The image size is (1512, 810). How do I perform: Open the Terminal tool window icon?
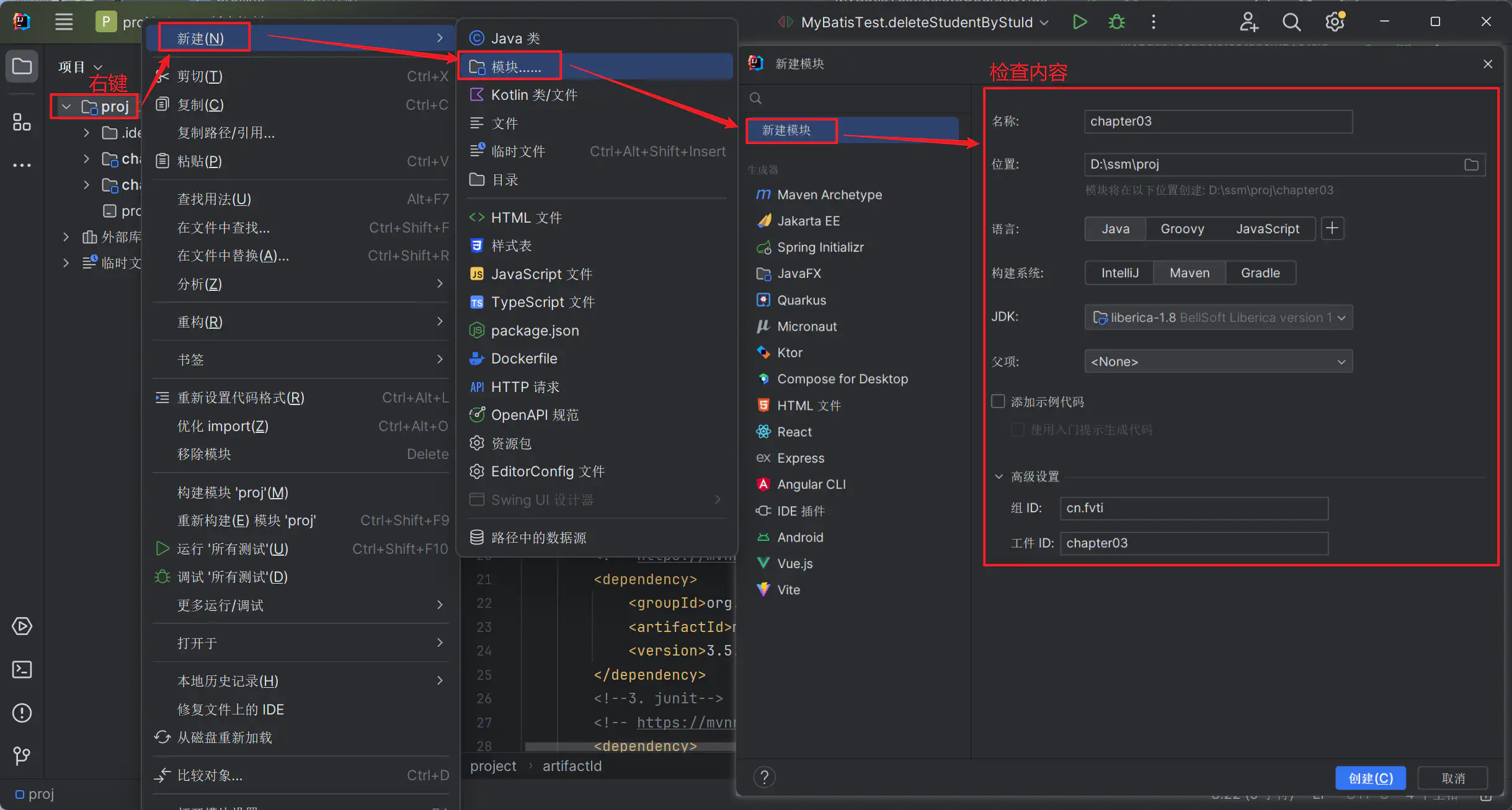tap(22, 669)
